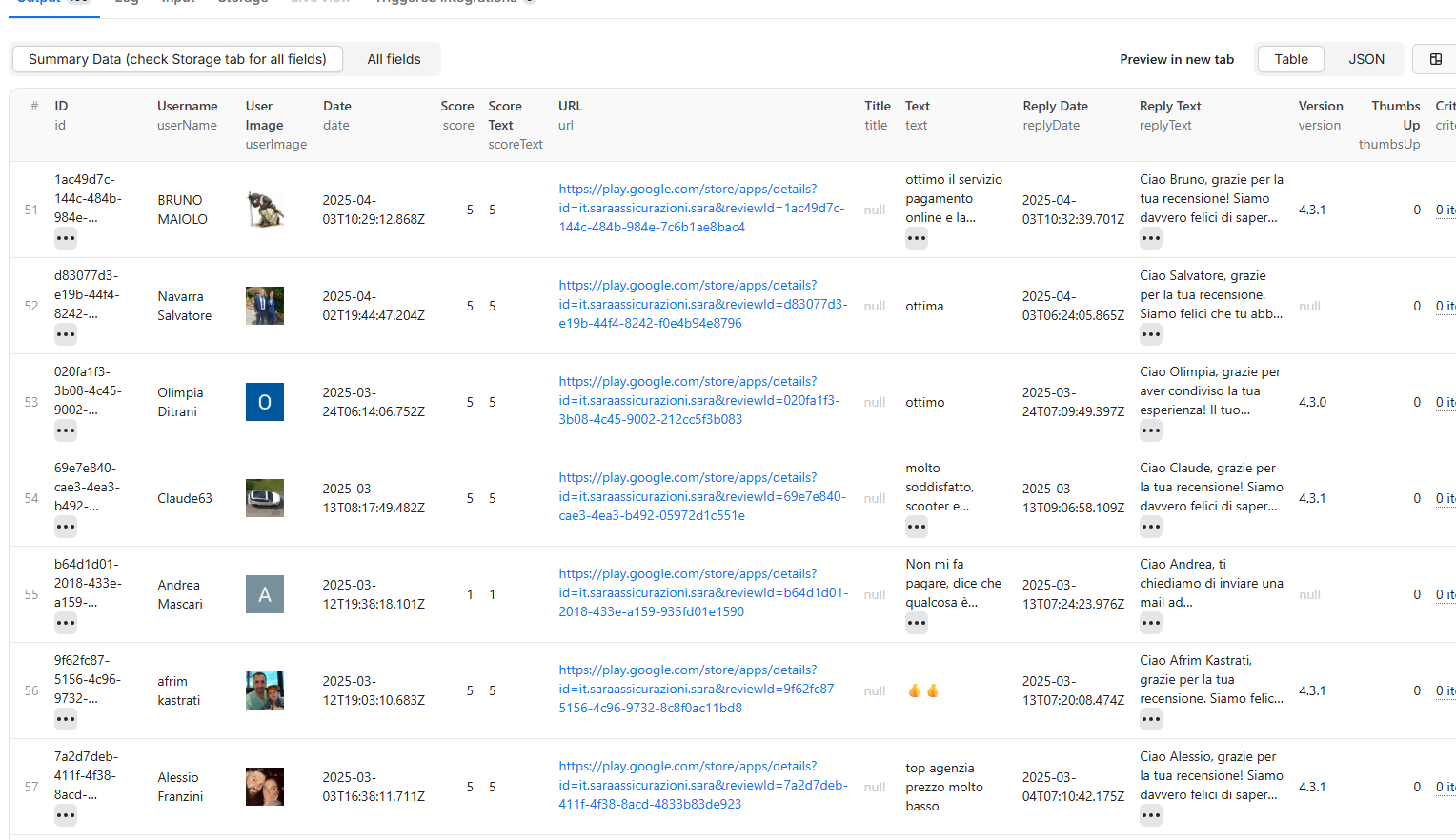
Task: Open review URL ending f0e4b94e8796
Action: 703,305
